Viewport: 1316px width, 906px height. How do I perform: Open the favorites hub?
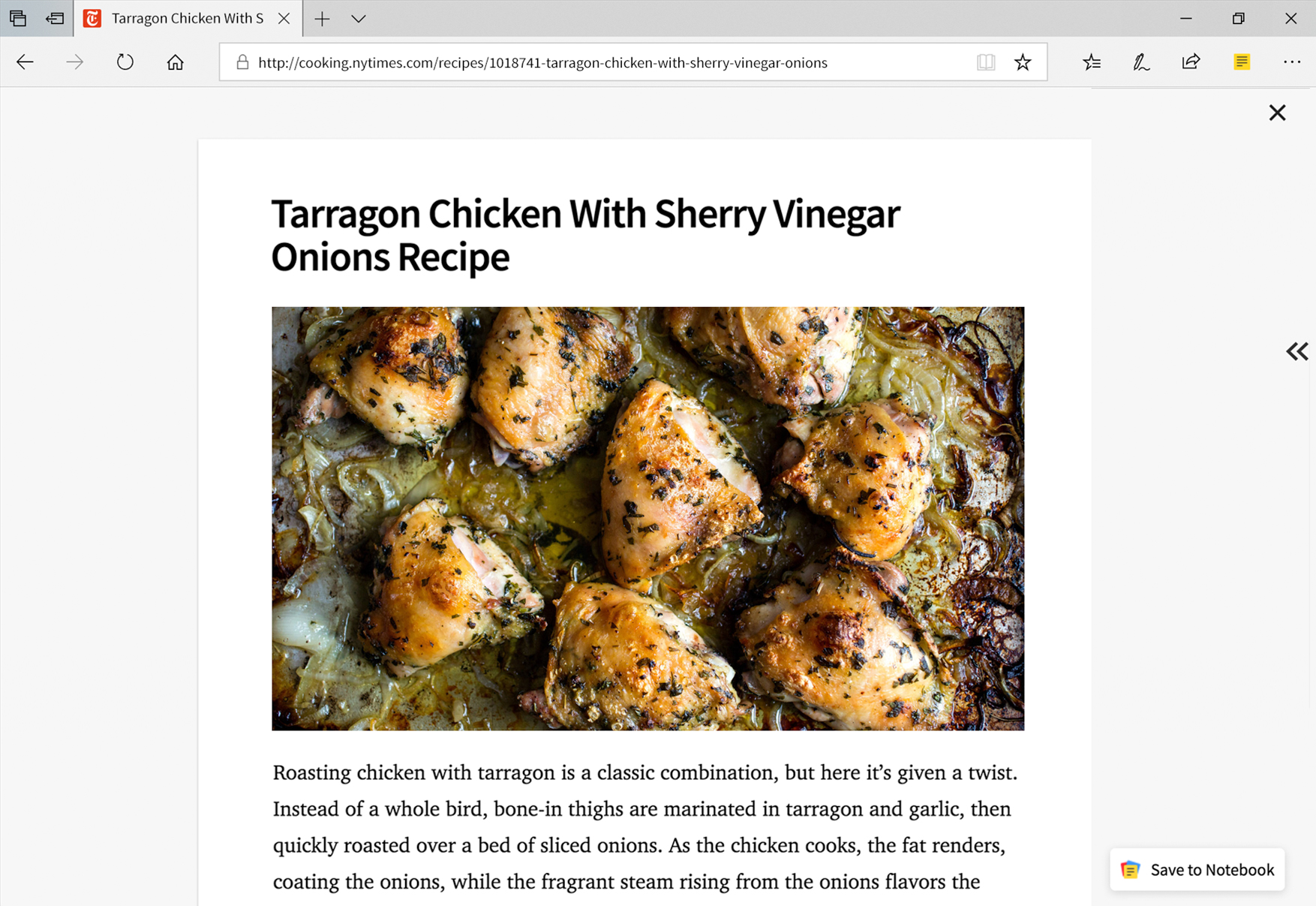coord(1092,62)
